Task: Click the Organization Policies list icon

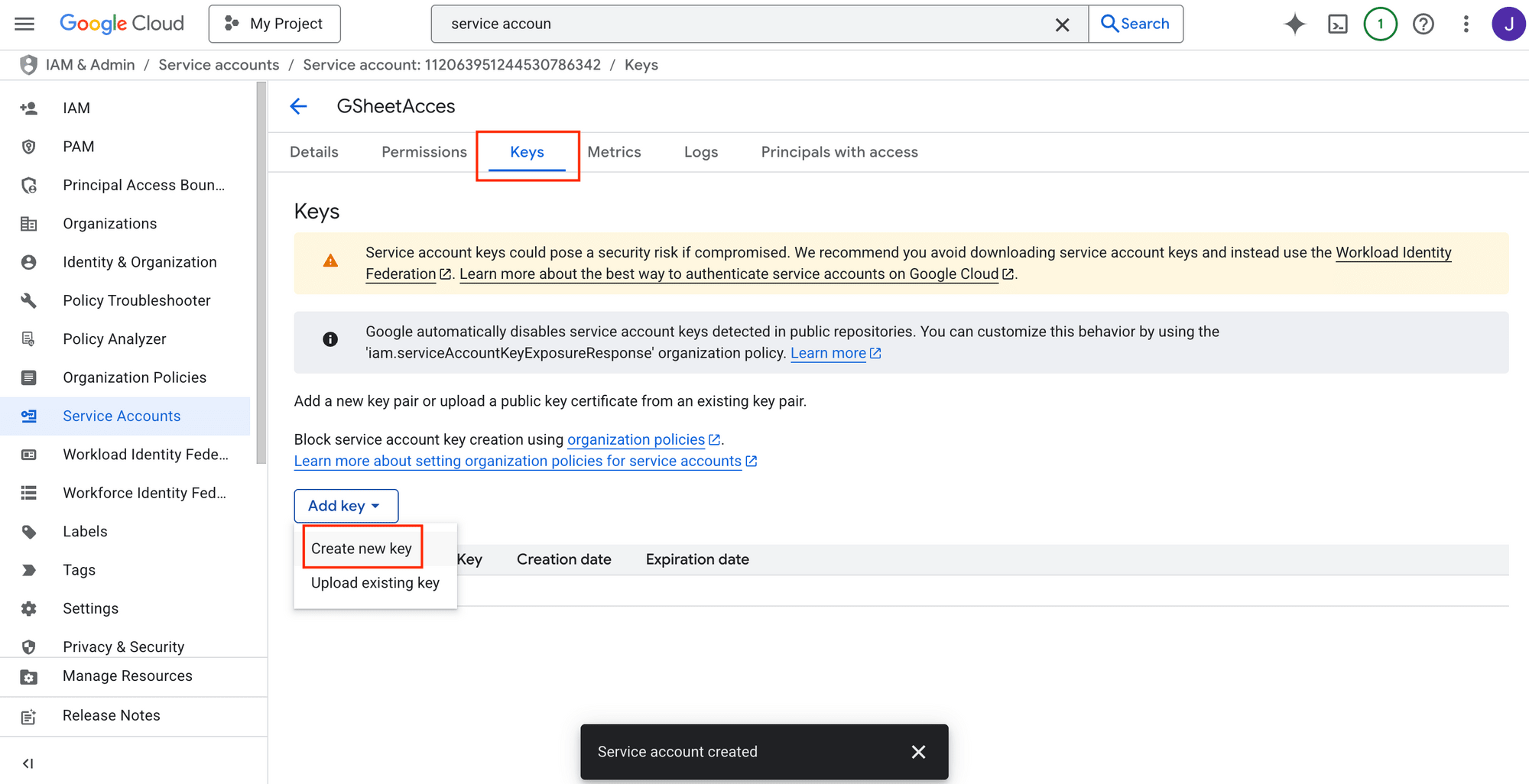Action: click(29, 377)
